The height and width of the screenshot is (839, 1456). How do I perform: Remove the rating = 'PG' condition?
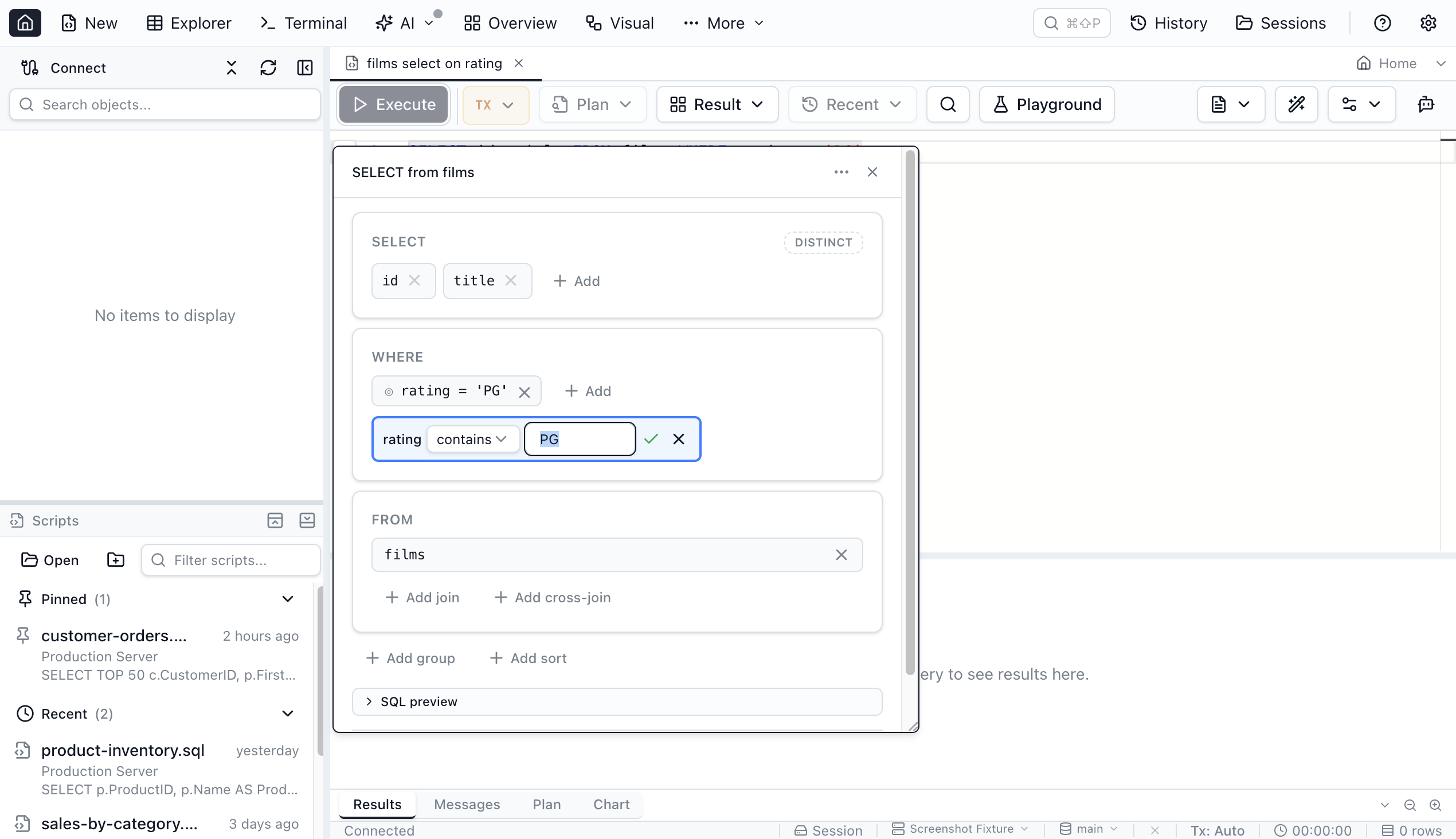[x=524, y=393]
